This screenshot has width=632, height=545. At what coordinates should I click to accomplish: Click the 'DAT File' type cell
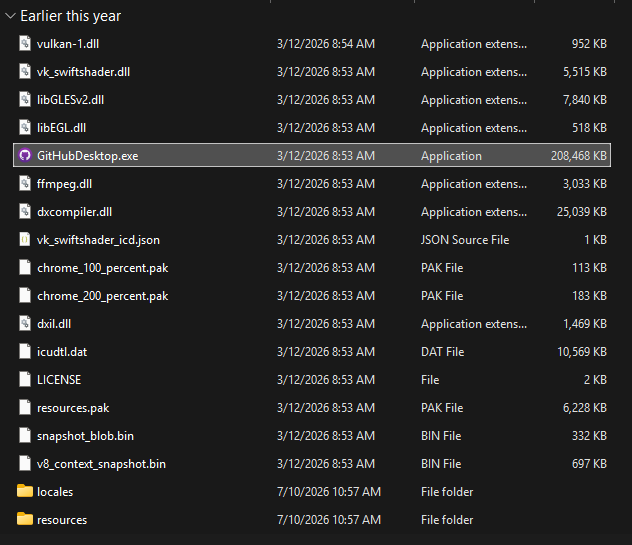(x=443, y=352)
